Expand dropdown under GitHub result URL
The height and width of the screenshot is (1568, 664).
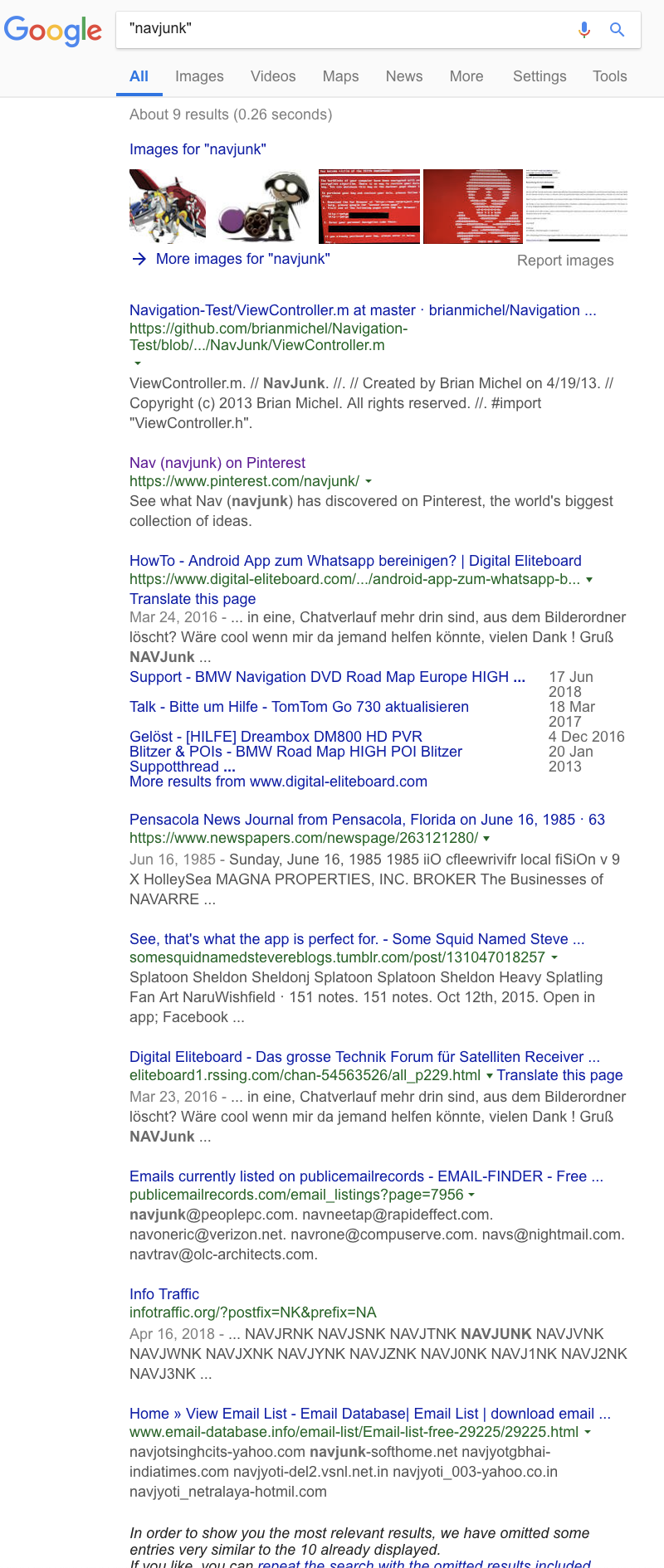pyautogui.click(x=138, y=363)
